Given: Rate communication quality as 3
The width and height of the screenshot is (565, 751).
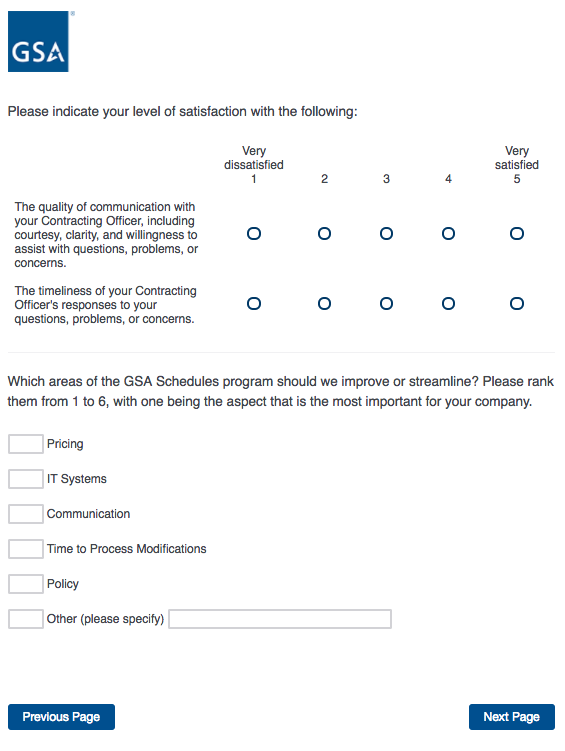Looking at the screenshot, I should click(x=386, y=234).
